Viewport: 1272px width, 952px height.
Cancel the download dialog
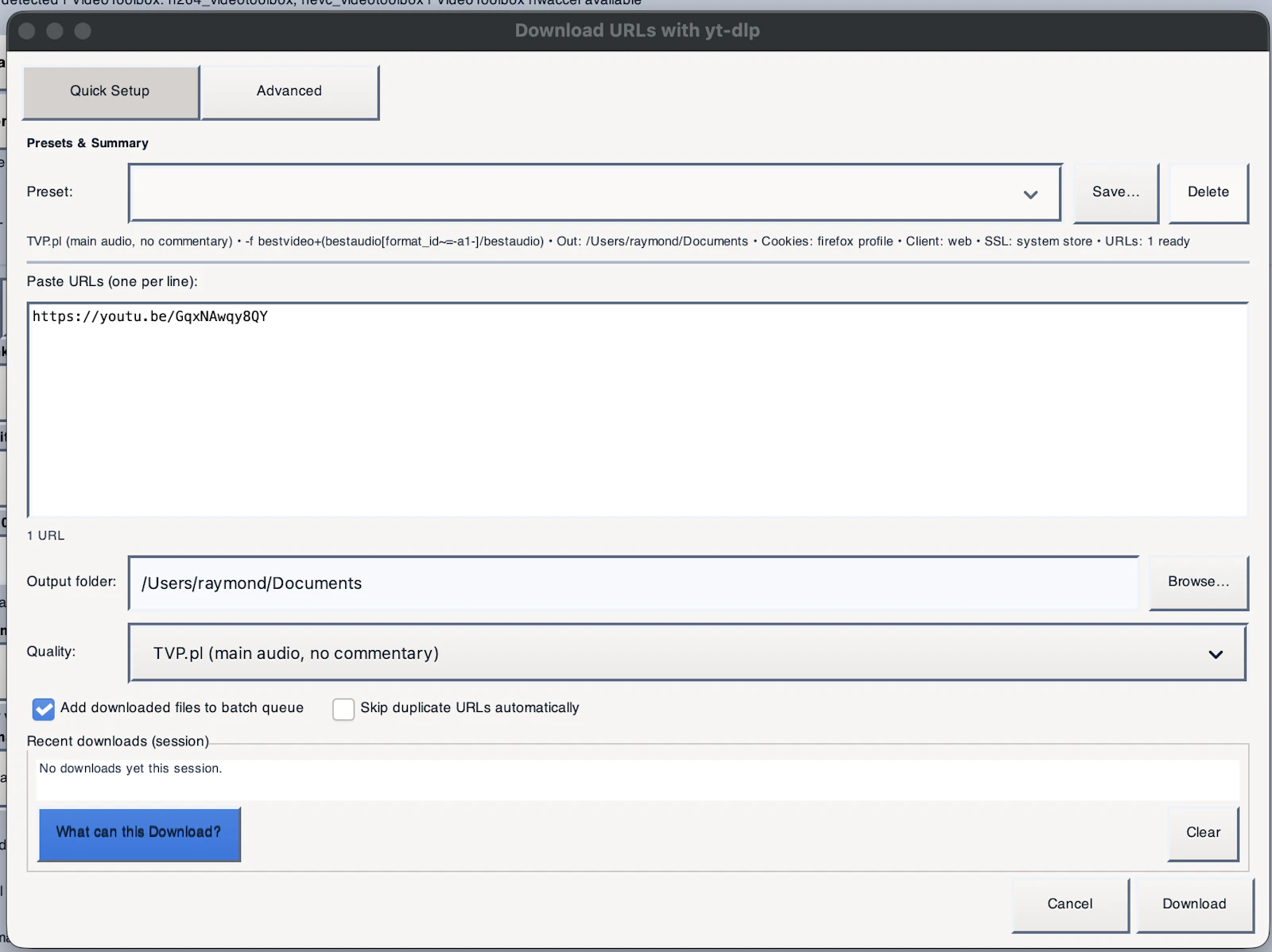[1070, 905]
